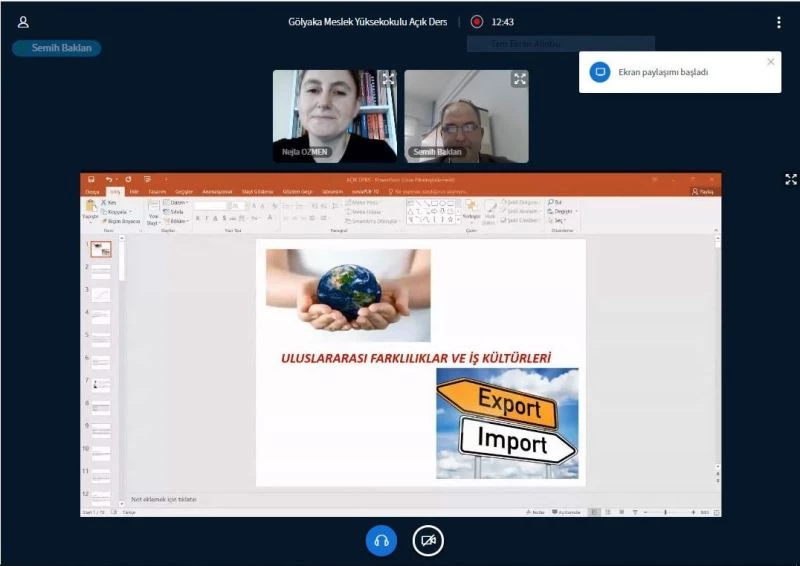Click the Save icon in quick access toolbar
This screenshot has height=566, width=800.
tap(91, 179)
